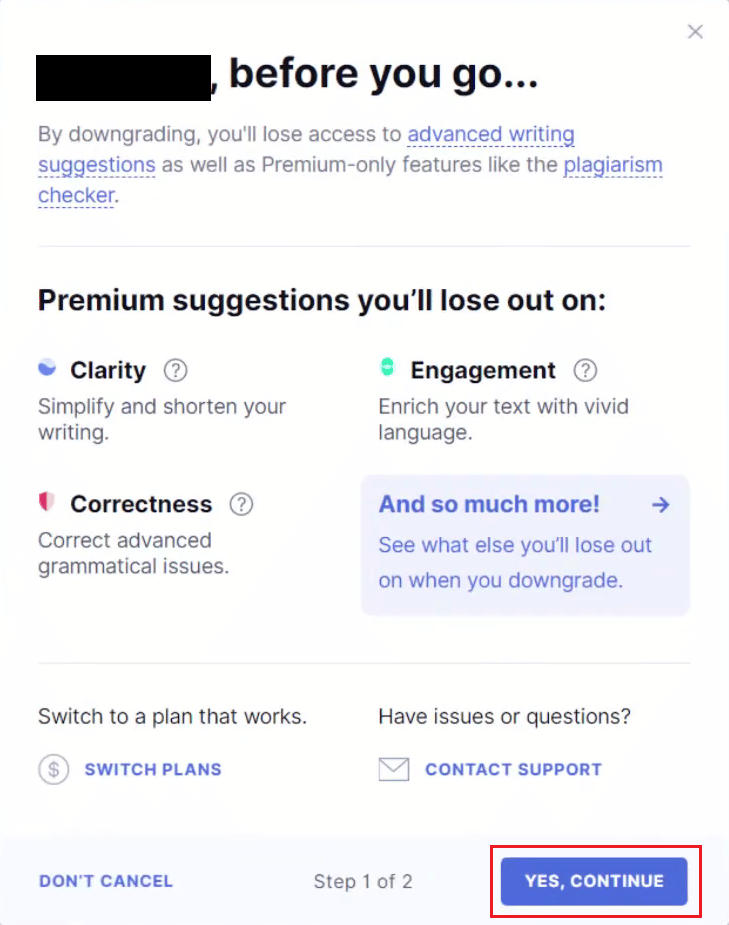Click the Step 1 of 2 indicator
Viewport: 729px width, 925px height.
pyautogui.click(x=362, y=881)
